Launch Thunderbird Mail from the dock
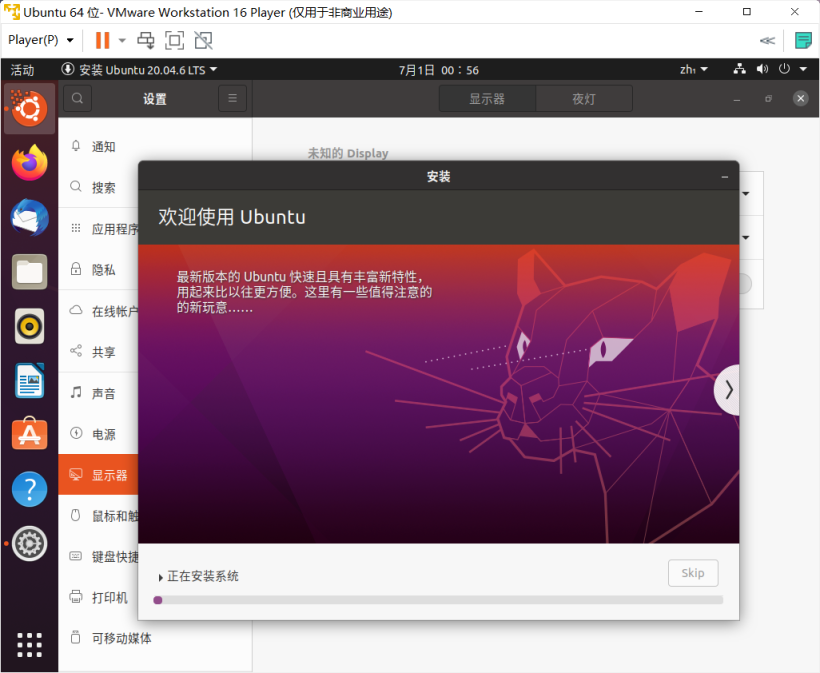 29,217
